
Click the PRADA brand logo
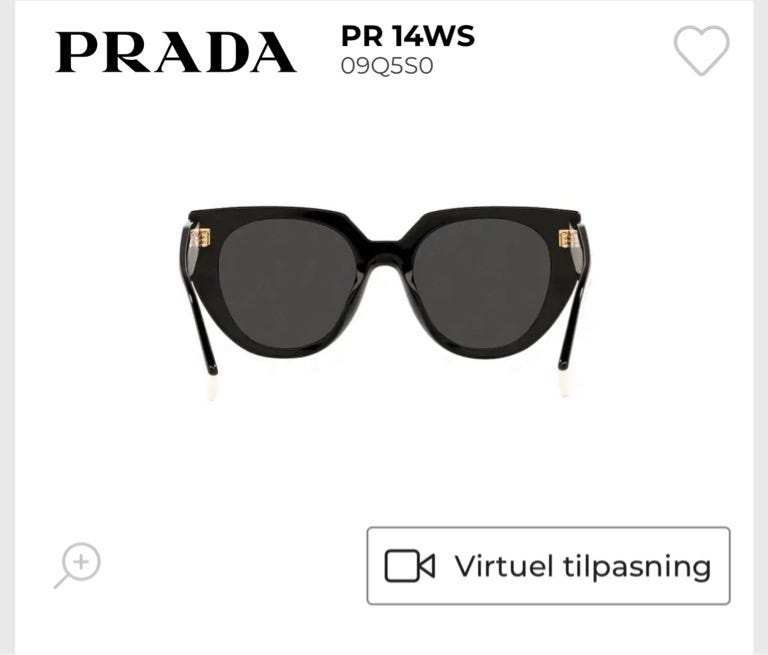click(x=175, y=52)
